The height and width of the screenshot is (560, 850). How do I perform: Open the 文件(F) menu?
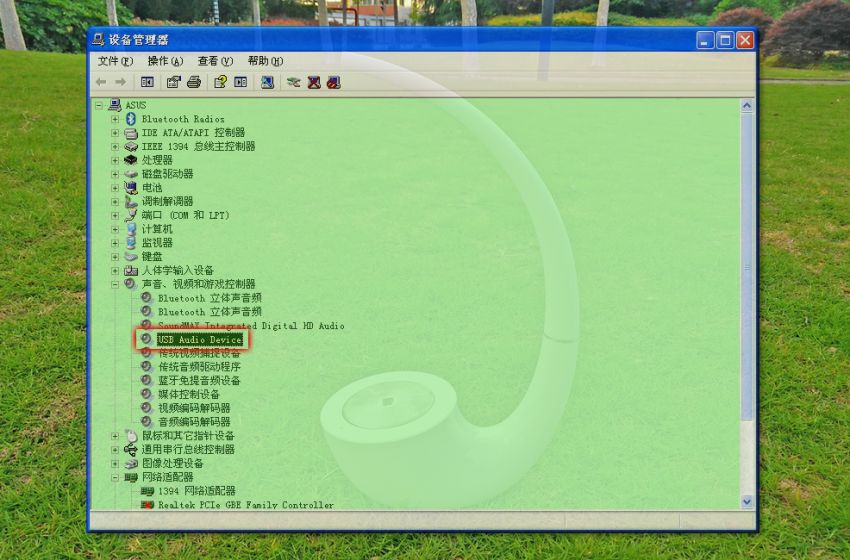pos(115,61)
